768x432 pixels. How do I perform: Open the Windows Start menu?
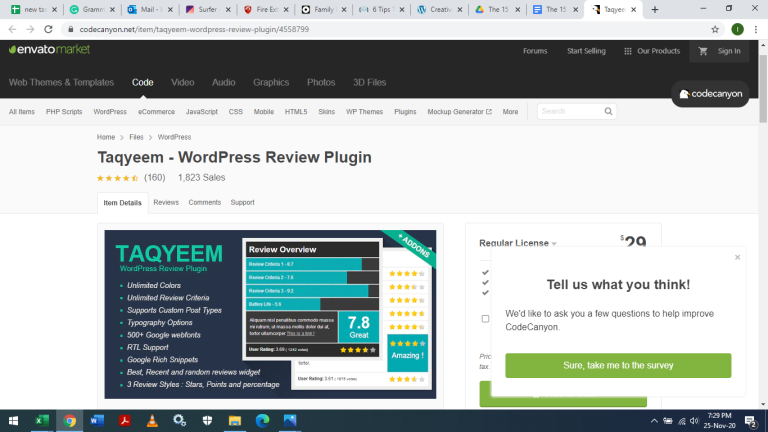pos(14,421)
